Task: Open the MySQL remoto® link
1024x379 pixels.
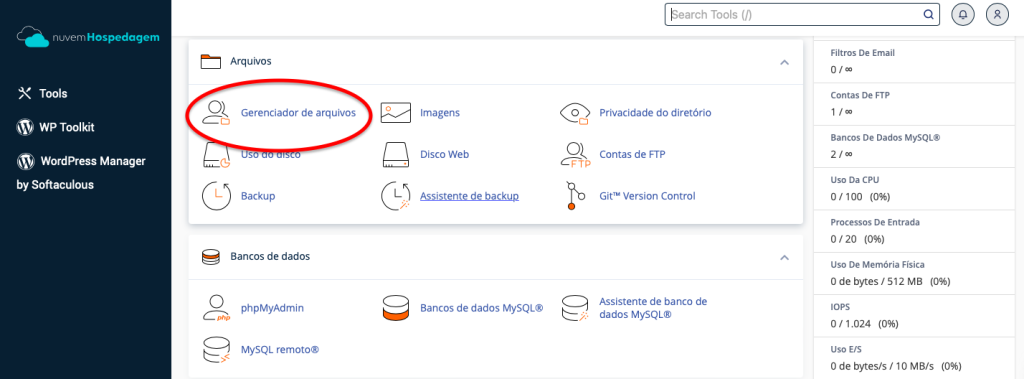Action: pyautogui.click(x=280, y=350)
